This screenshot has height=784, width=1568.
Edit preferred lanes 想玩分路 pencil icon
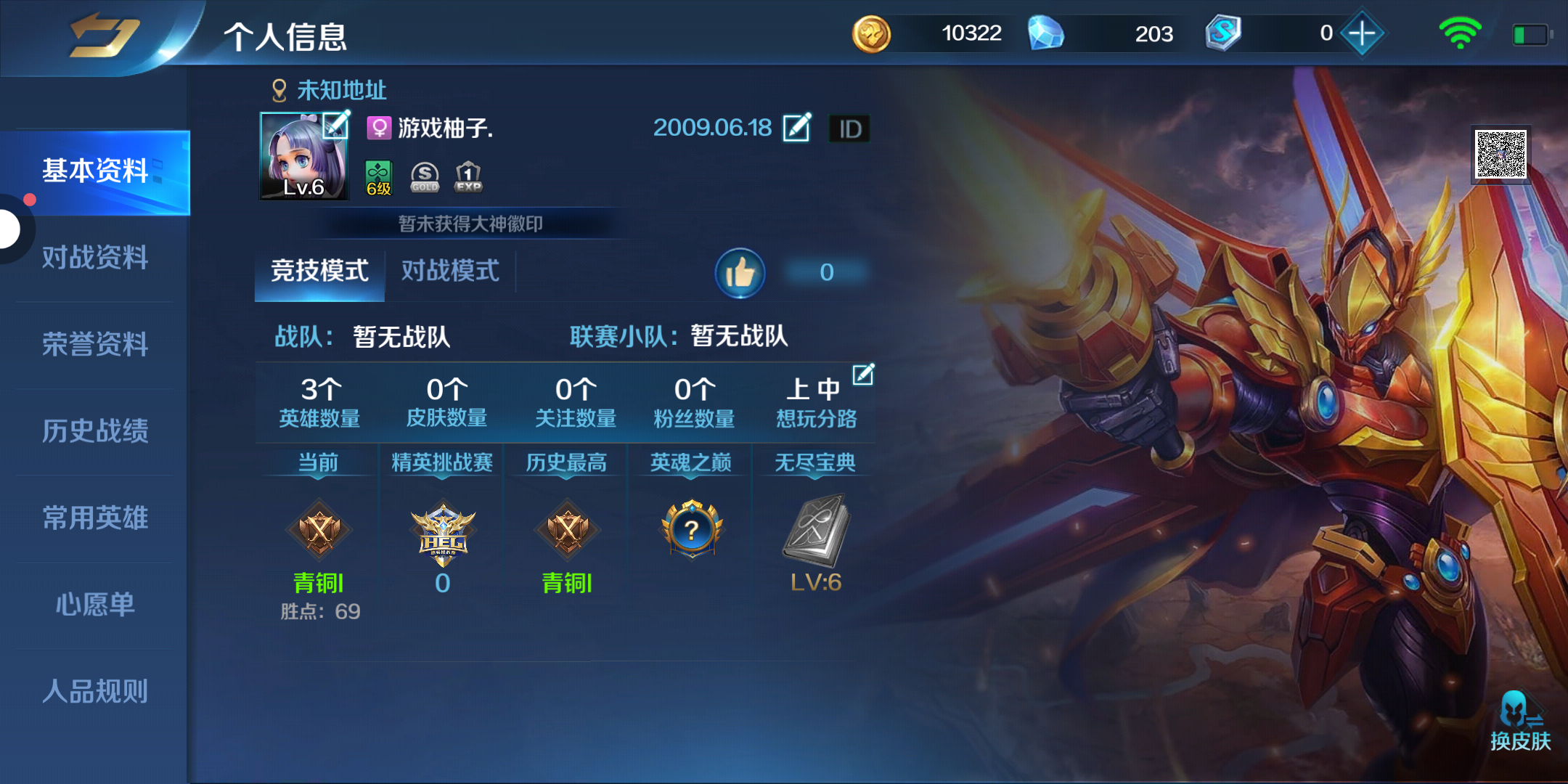(x=863, y=375)
